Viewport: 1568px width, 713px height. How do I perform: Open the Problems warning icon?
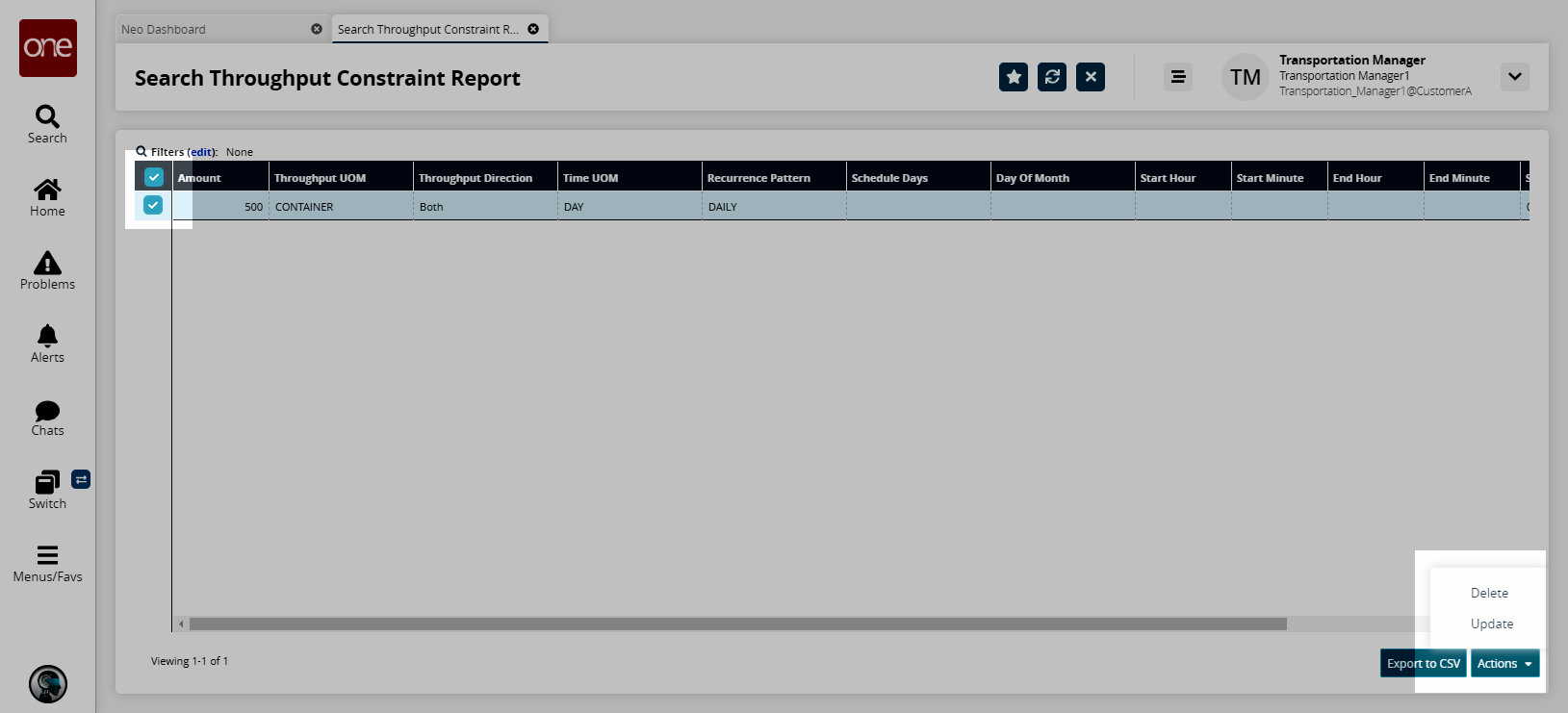(x=47, y=270)
